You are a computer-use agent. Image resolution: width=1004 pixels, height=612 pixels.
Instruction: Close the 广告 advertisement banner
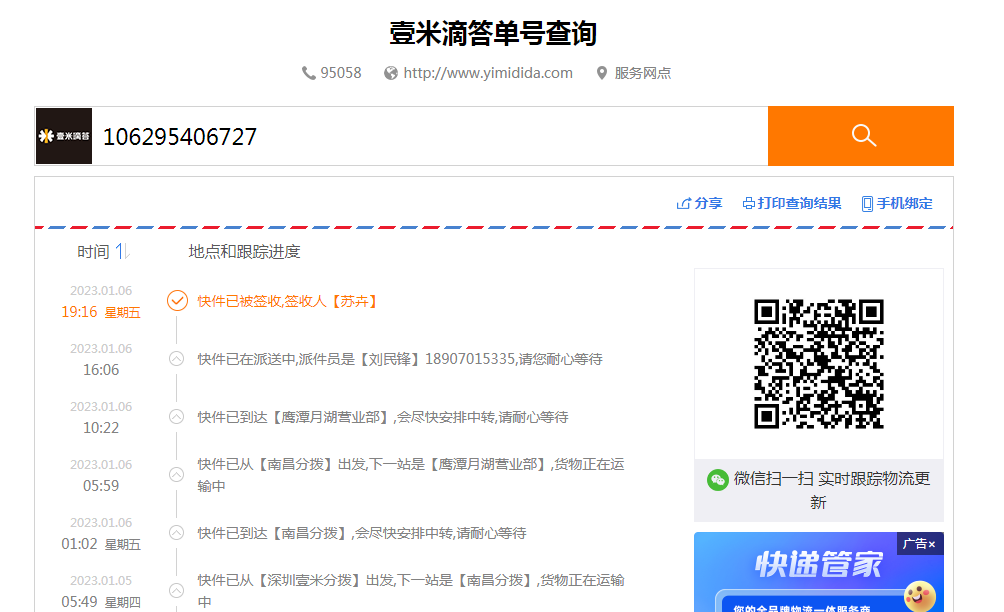tap(932, 544)
